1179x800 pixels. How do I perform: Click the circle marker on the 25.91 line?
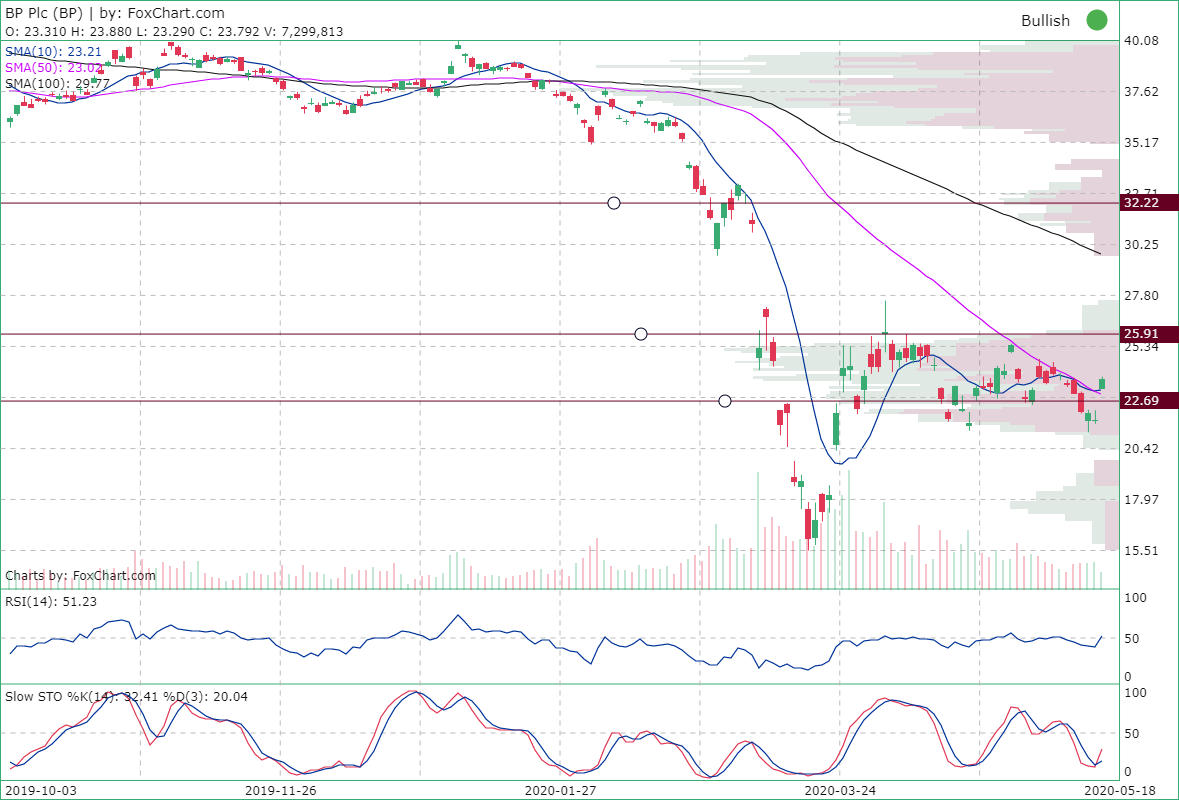[x=641, y=333]
